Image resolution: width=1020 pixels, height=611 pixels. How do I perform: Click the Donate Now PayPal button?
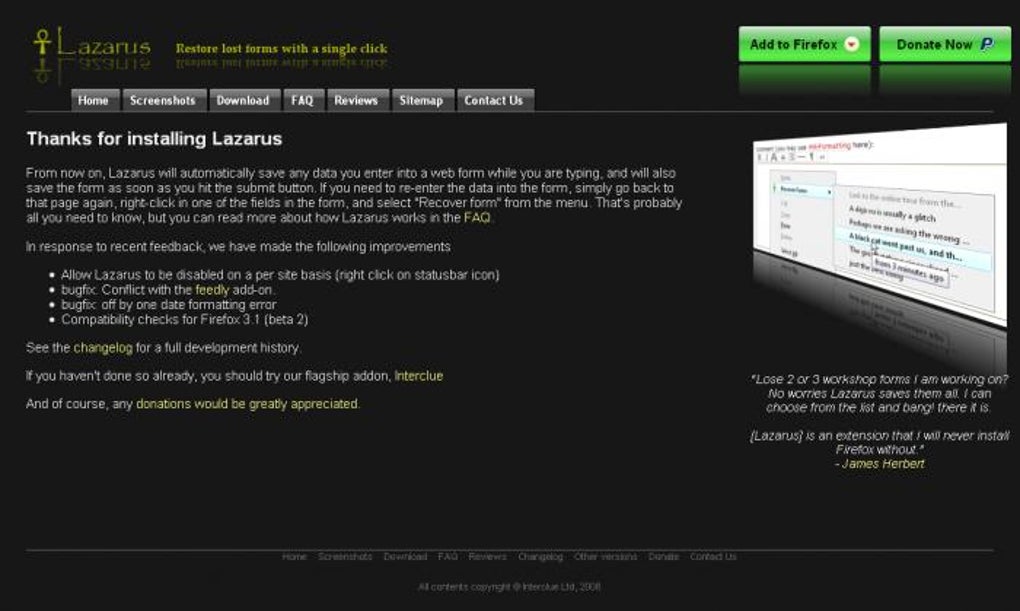tap(945, 44)
